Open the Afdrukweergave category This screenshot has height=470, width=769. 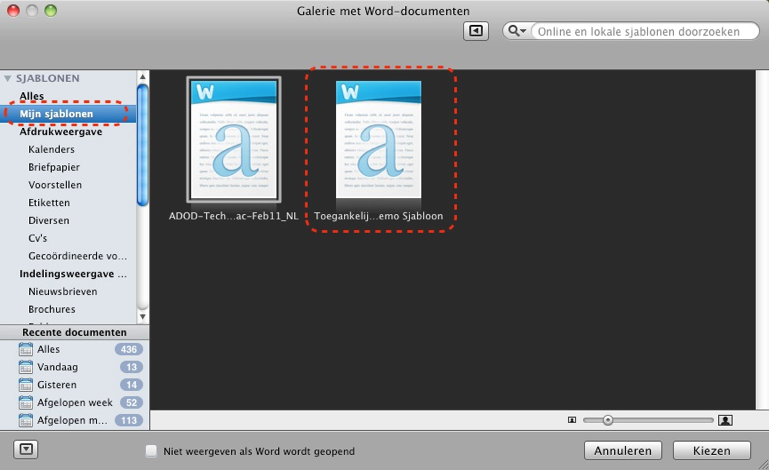[x=61, y=131]
